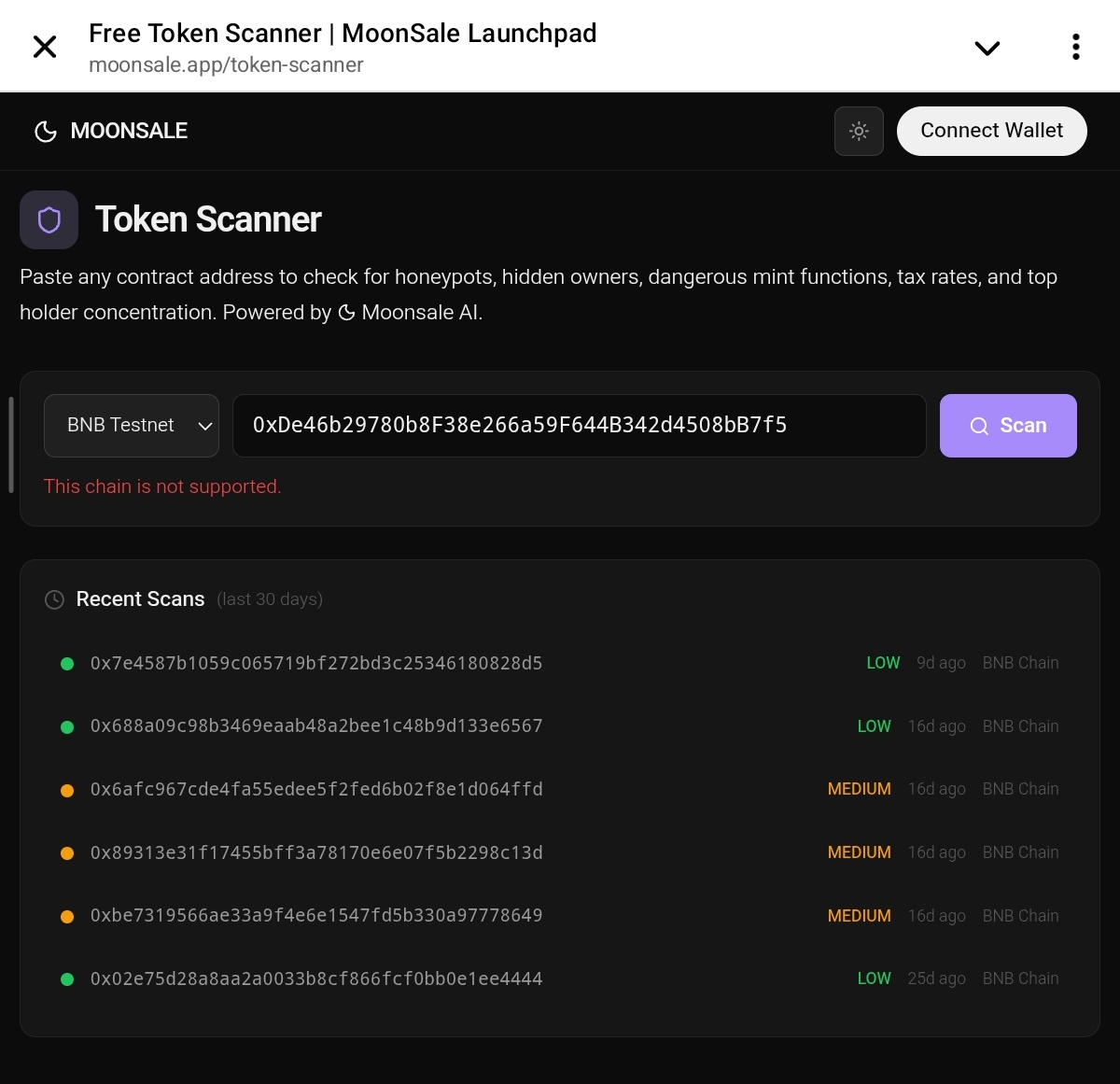Toggle light/dark theme with sun icon

pos(859,131)
